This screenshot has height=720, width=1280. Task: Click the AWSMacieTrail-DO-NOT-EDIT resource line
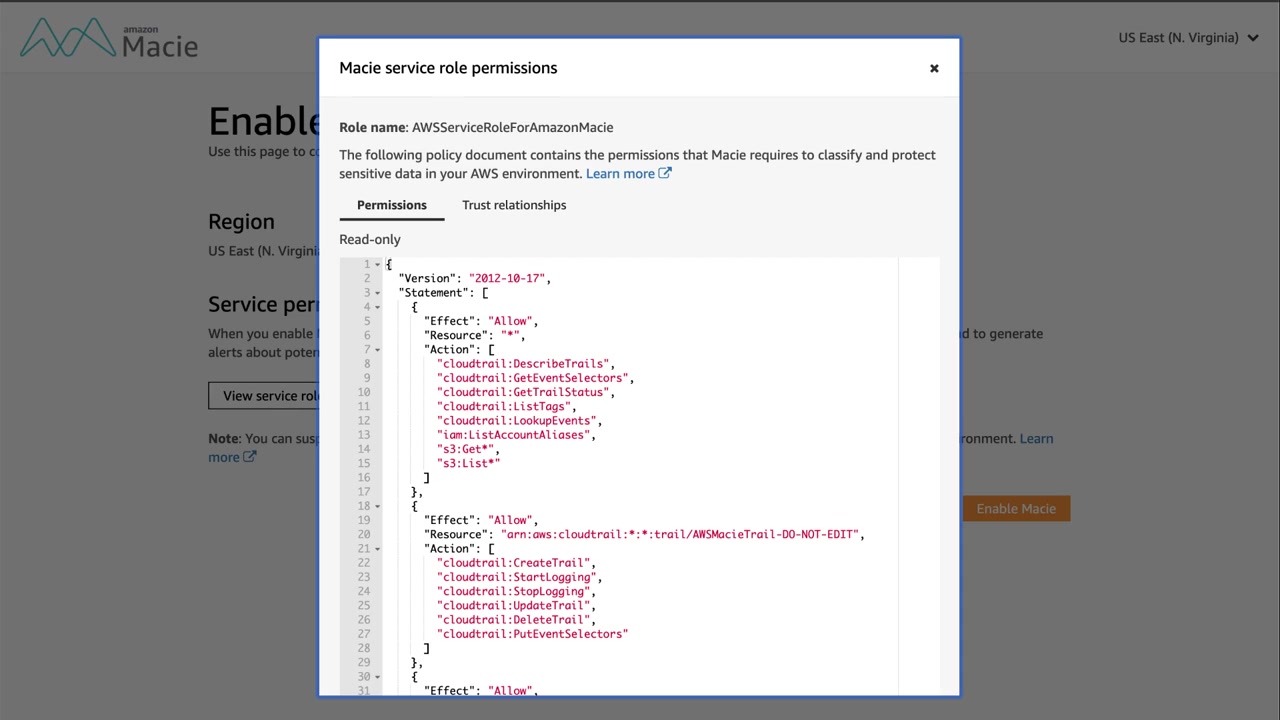(x=682, y=534)
